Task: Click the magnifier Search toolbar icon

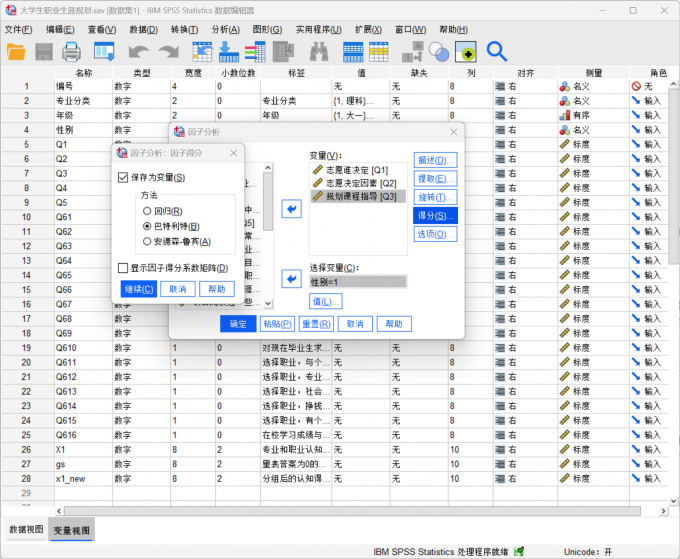Action: 497,52
